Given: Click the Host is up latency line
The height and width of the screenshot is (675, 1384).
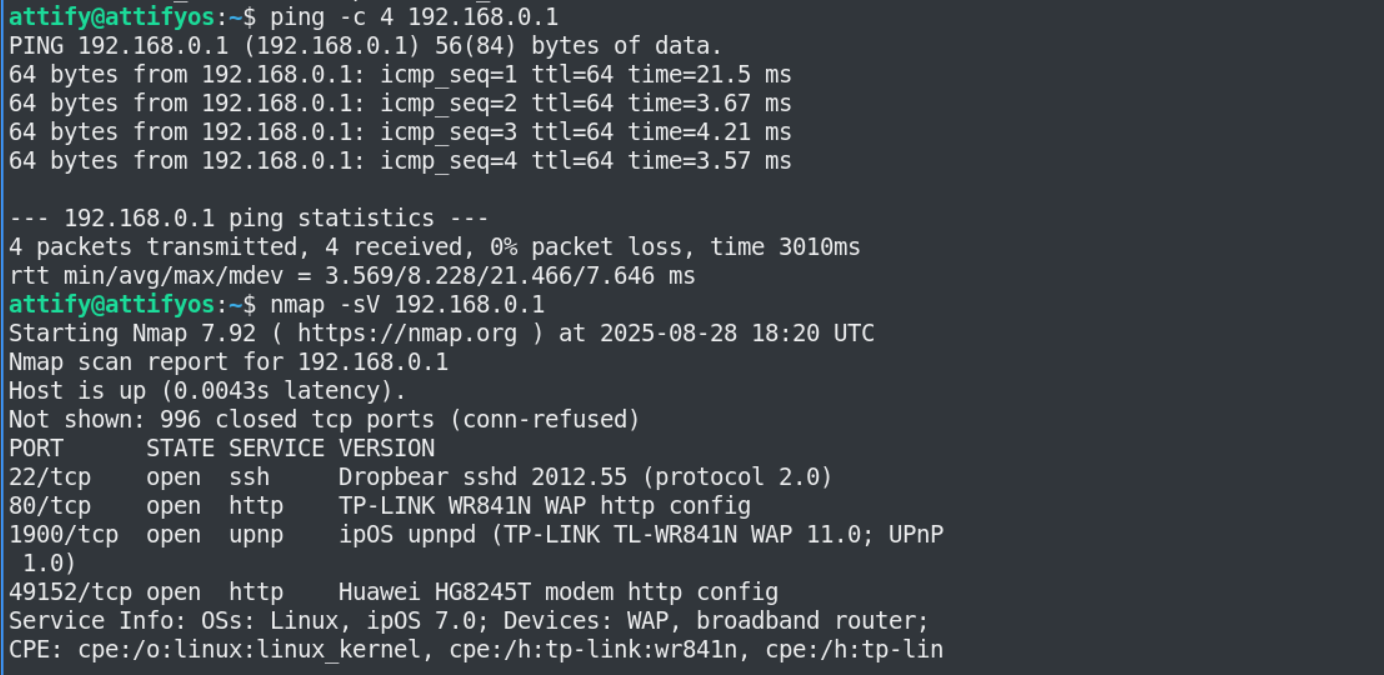Looking at the screenshot, I should pyautogui.click(x=207, y=391).
